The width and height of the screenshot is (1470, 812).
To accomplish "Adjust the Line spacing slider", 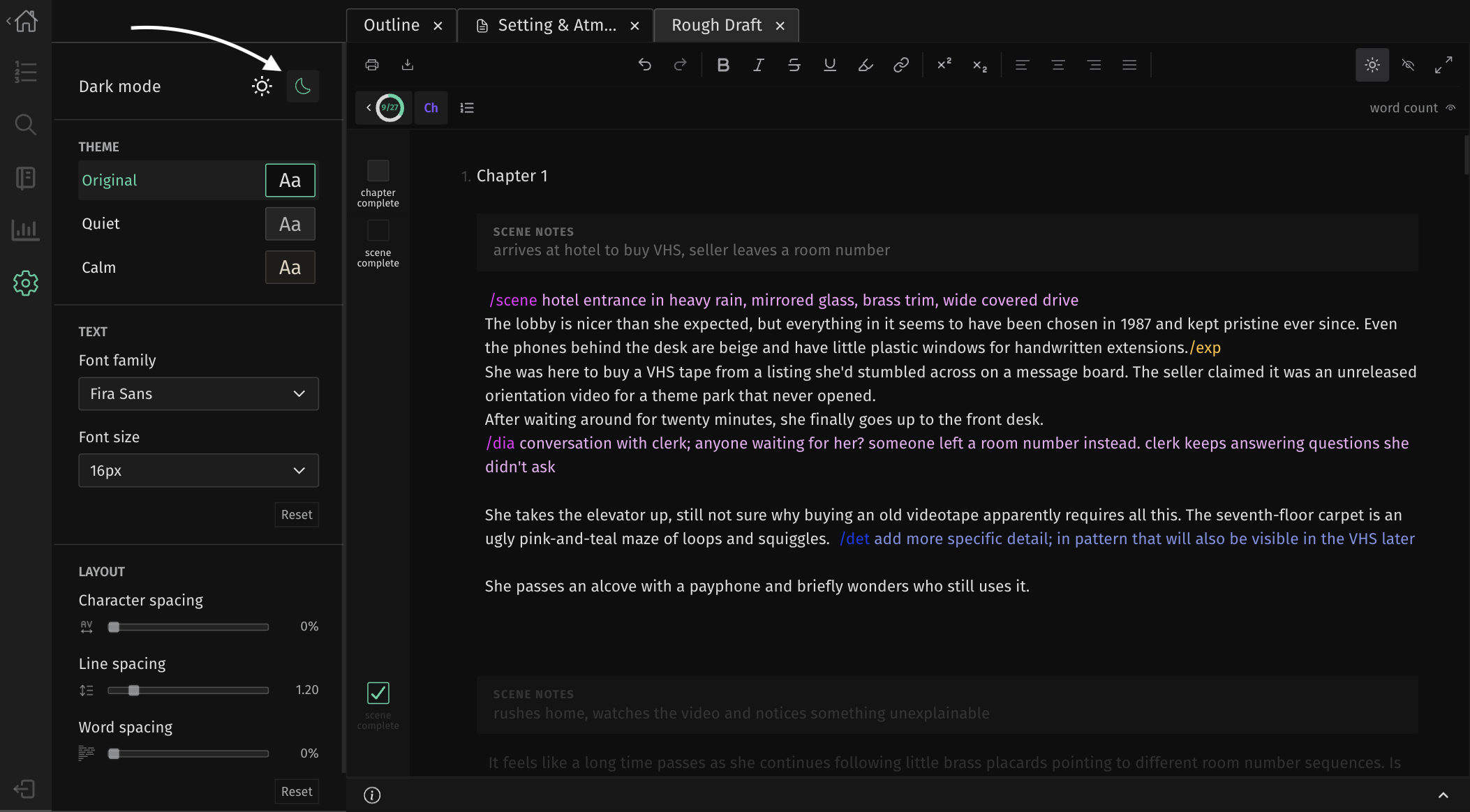I will coord(188,691).
